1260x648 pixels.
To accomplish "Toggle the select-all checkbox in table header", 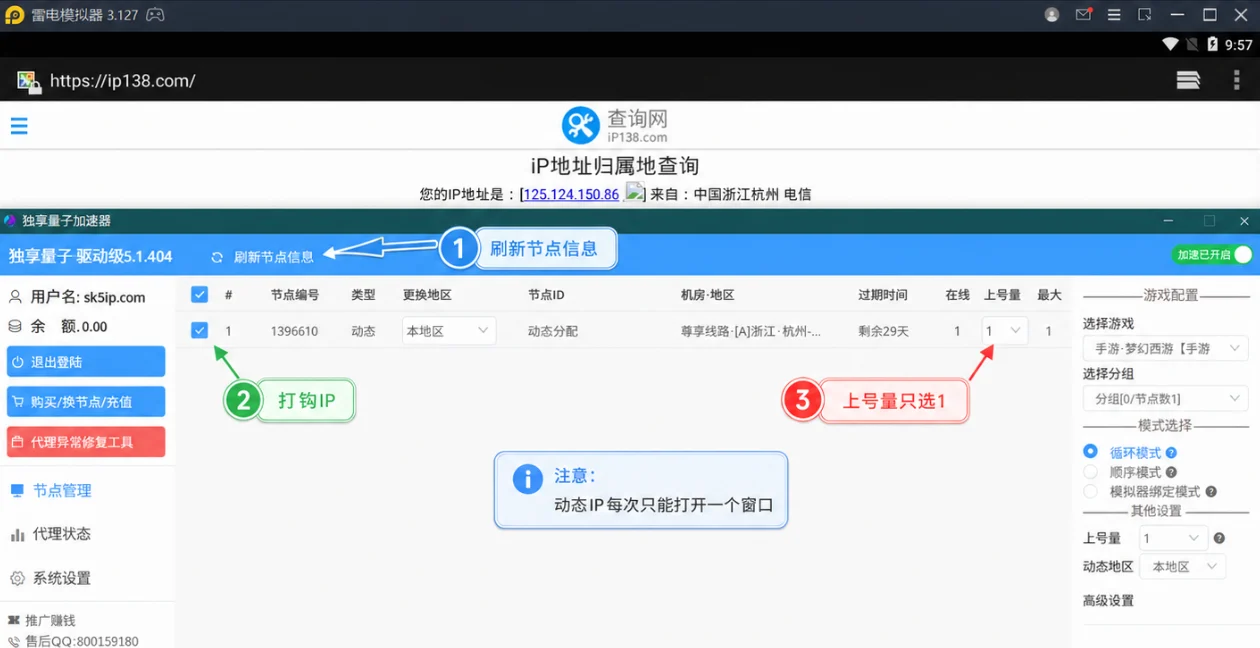I will tap(199, 294).
